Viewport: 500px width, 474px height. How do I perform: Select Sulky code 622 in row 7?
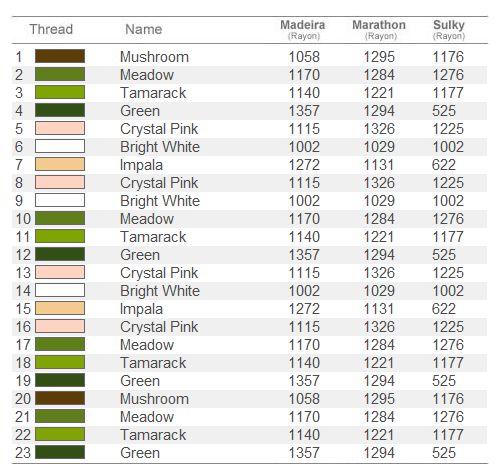point(444,165)
